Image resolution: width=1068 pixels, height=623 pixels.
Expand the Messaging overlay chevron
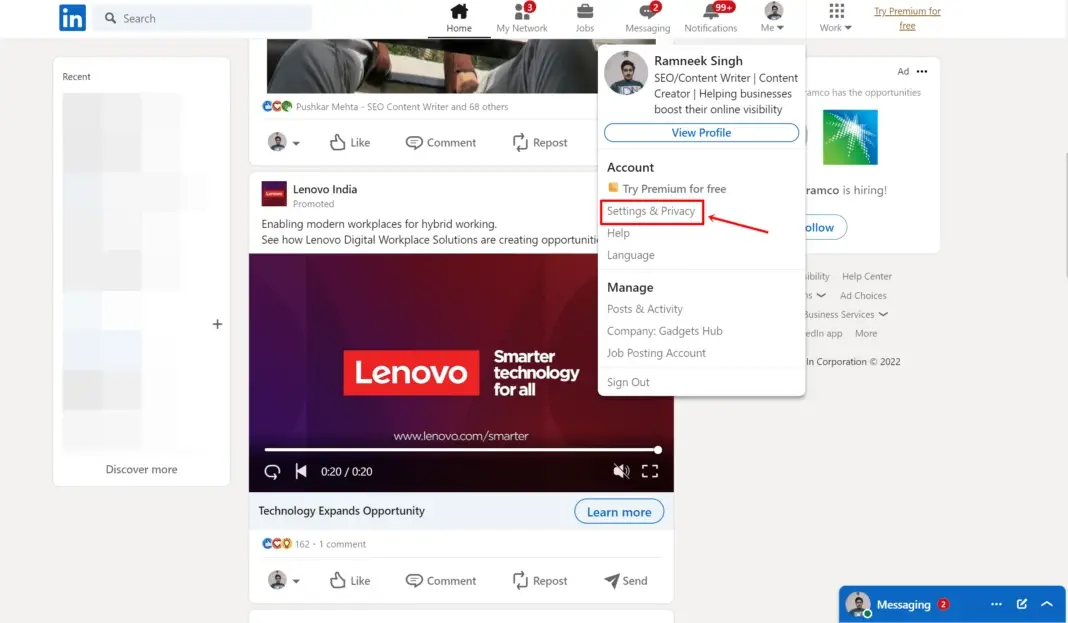[1047, 604]
